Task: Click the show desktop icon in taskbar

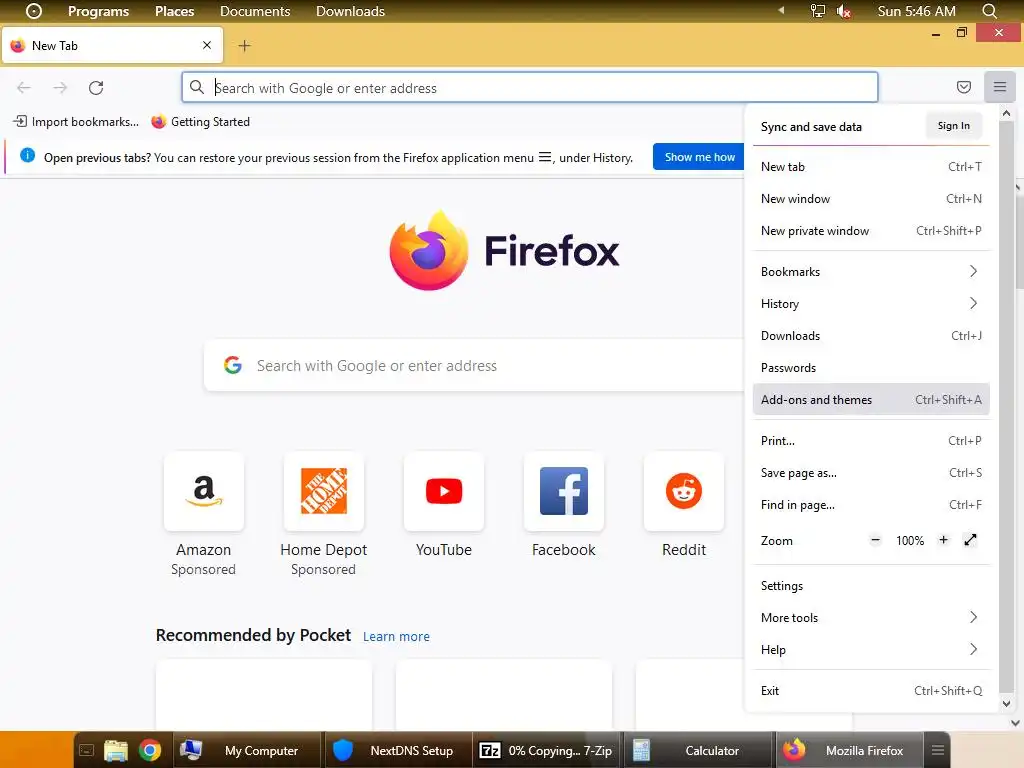Action: click(x=86, y=750)
